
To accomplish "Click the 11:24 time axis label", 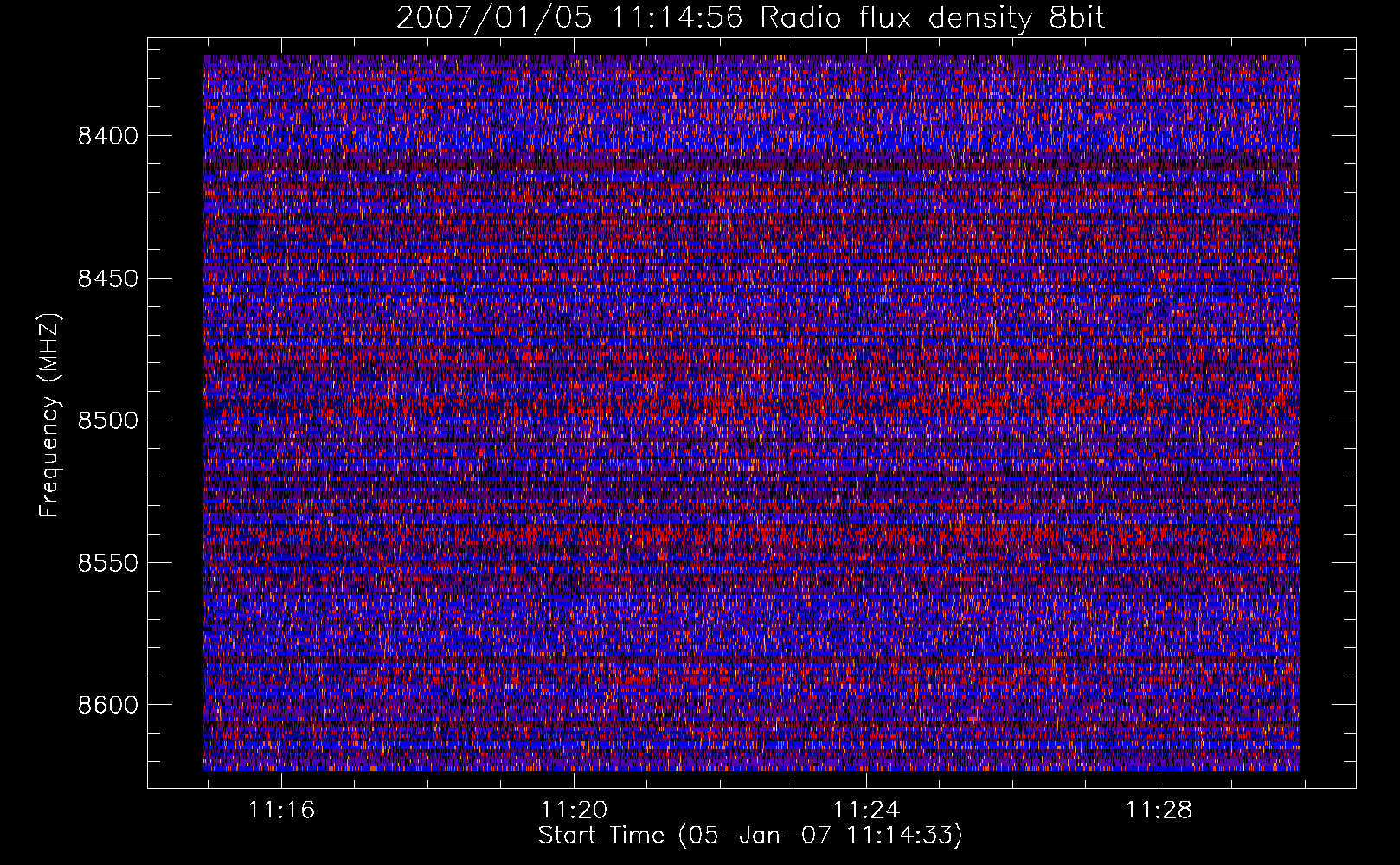I will pos(866,811).
